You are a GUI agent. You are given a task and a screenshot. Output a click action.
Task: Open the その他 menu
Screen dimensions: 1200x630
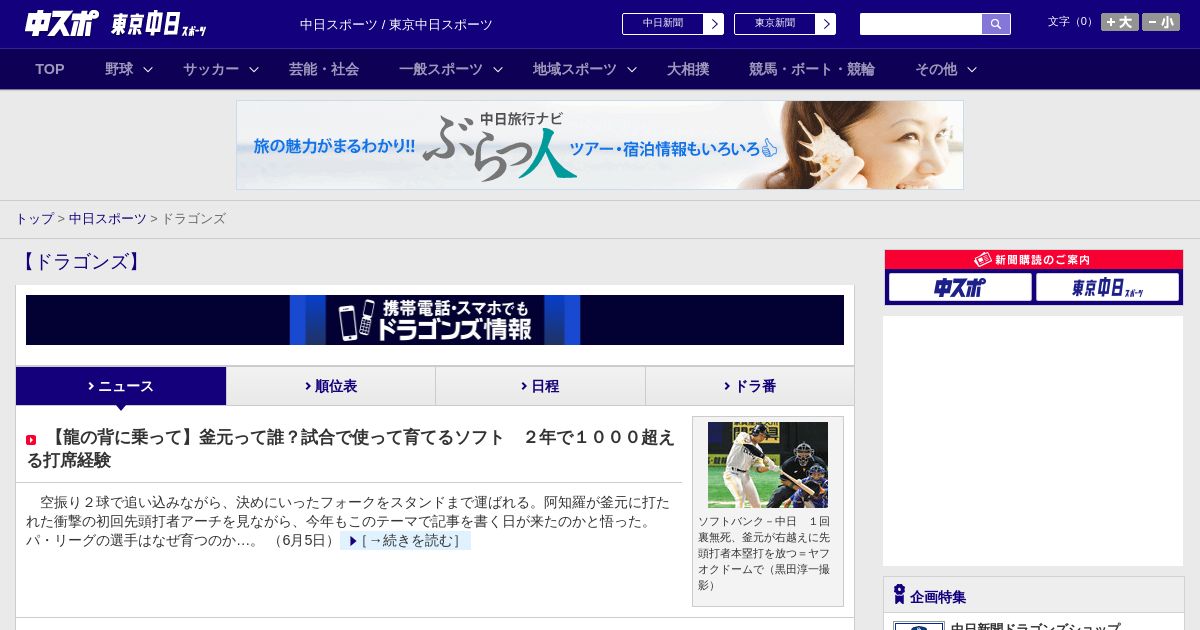pyautogui.click(x=936, y=69)
